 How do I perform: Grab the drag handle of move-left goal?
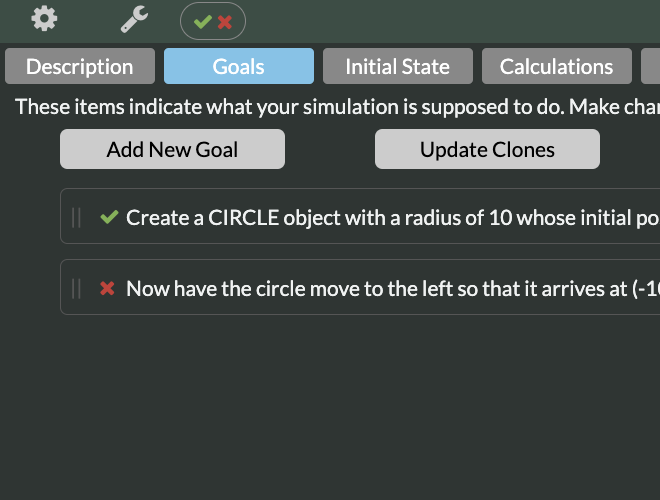(x=76, y=289)
